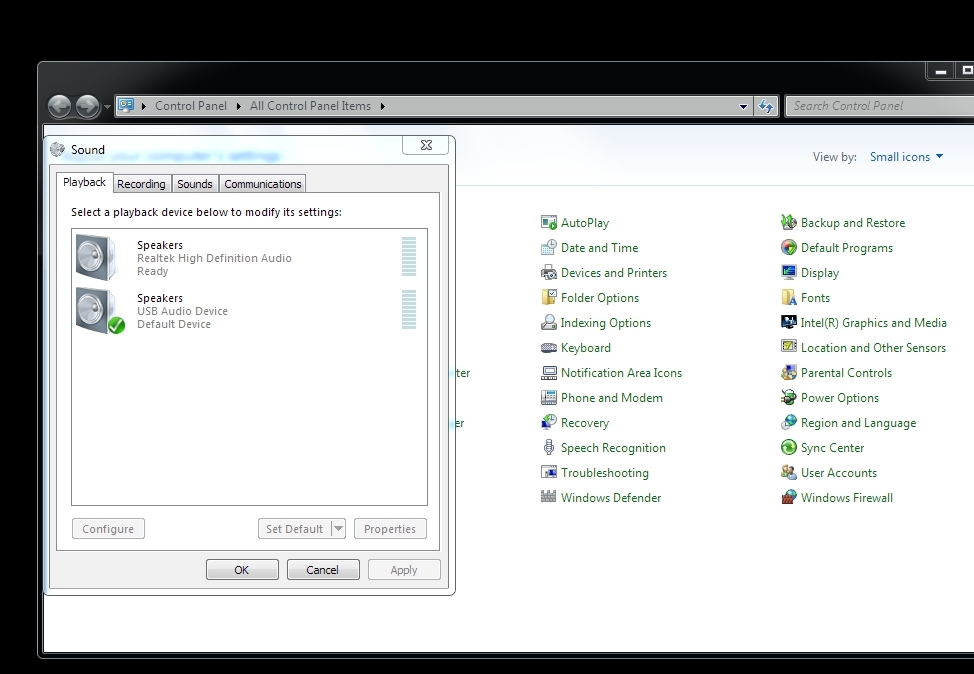
Task: Open the Windows Firewall link
Action: click(x=847, y=498)
